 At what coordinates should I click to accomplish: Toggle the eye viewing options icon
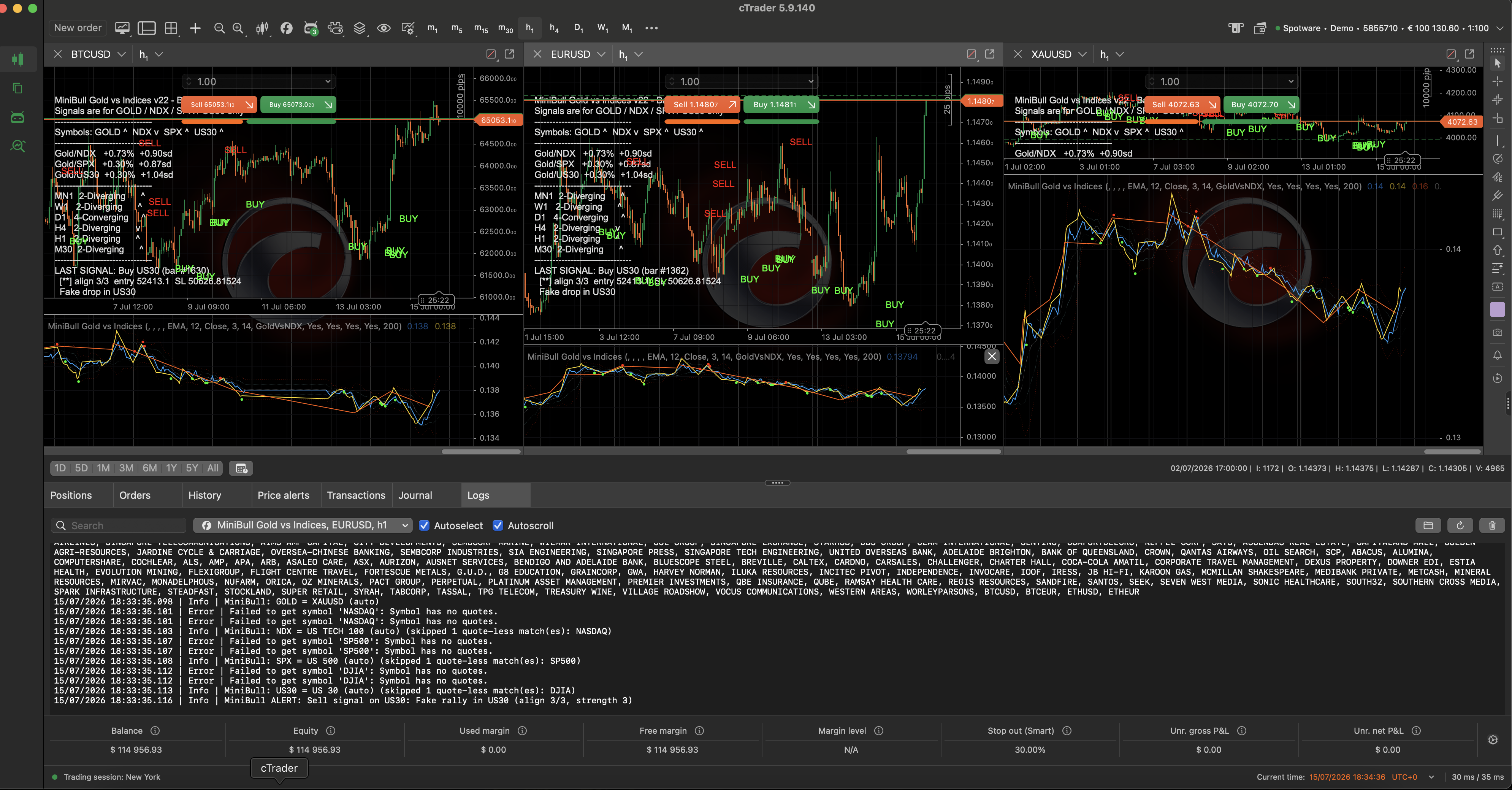(x=384, y=28)
